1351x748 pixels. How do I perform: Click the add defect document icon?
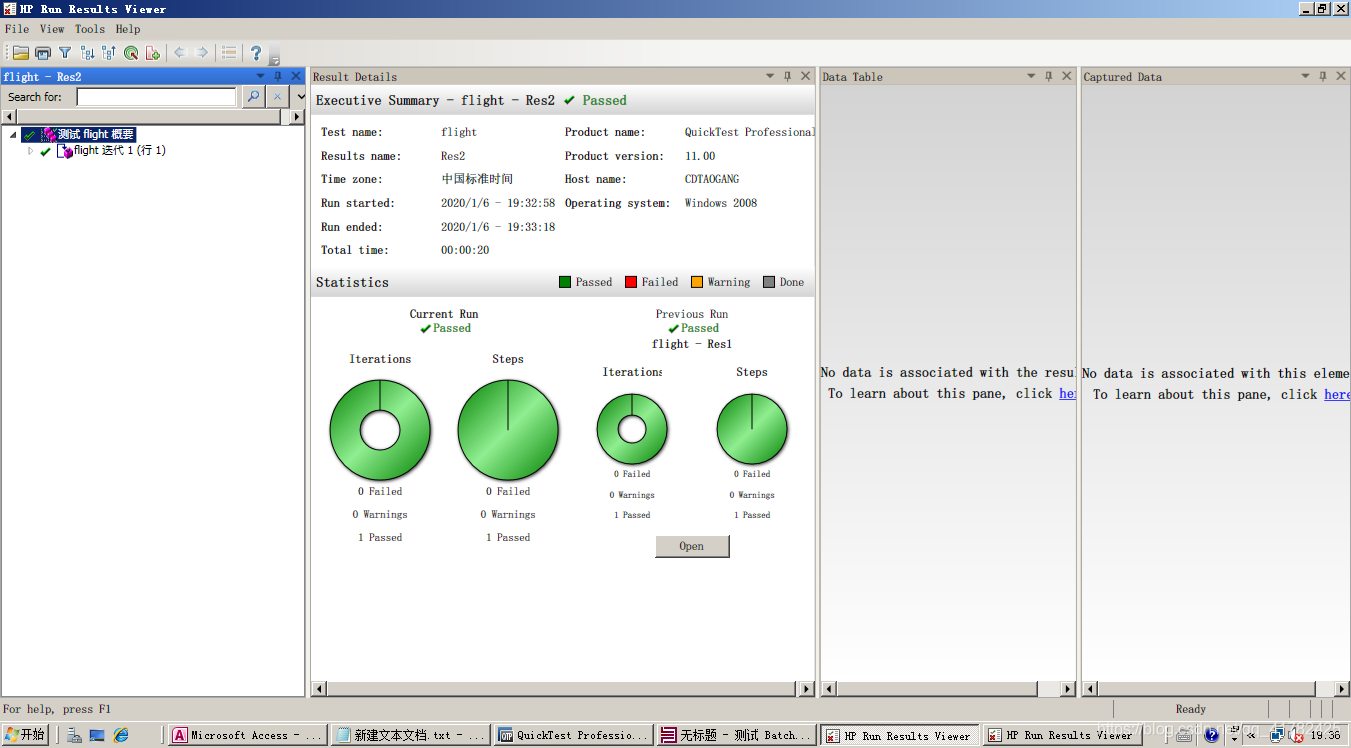(153, 53)
